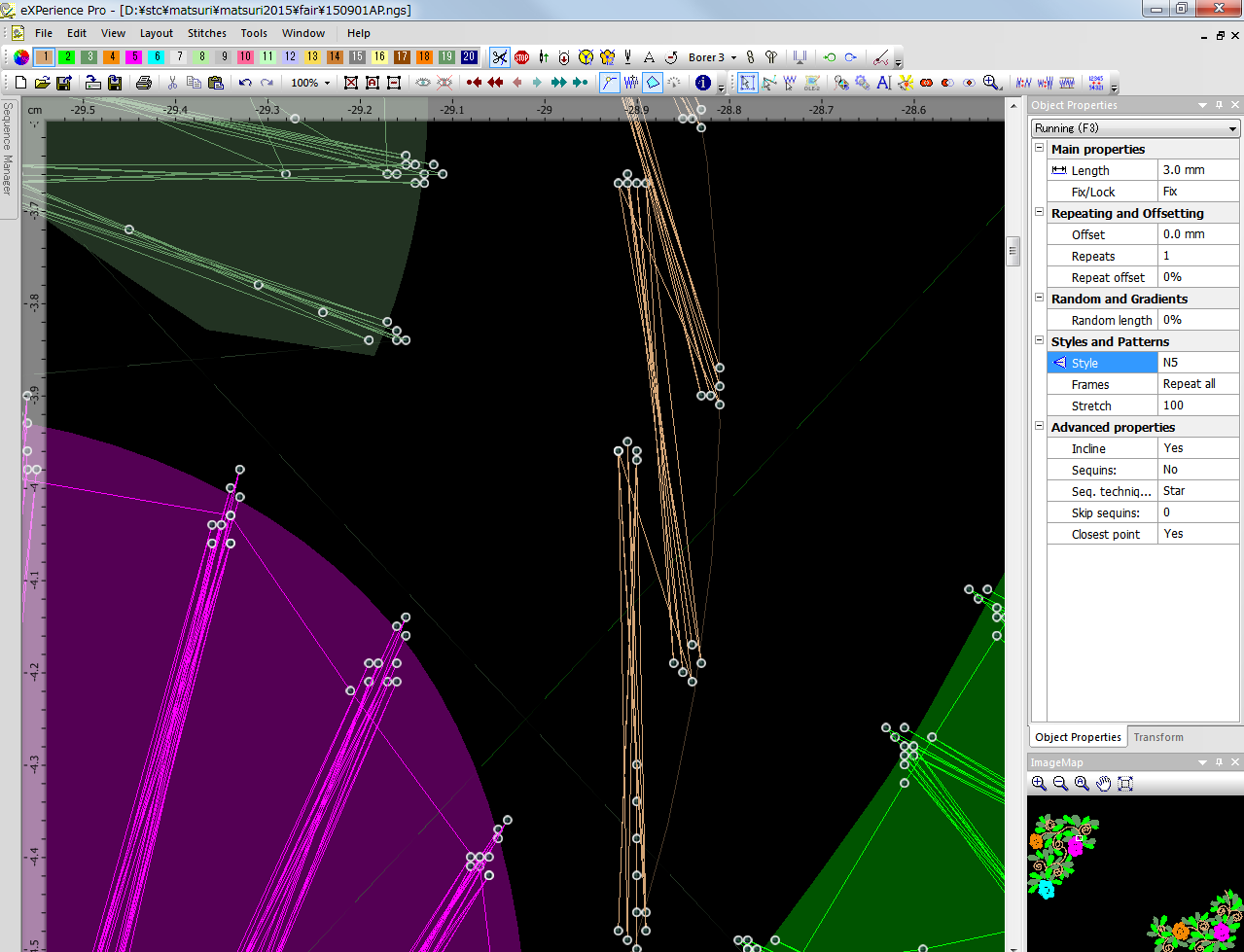This screenshot has height=952, width=1244.
Task: Jump back with the double red arrows
Action: click(495, 83)
